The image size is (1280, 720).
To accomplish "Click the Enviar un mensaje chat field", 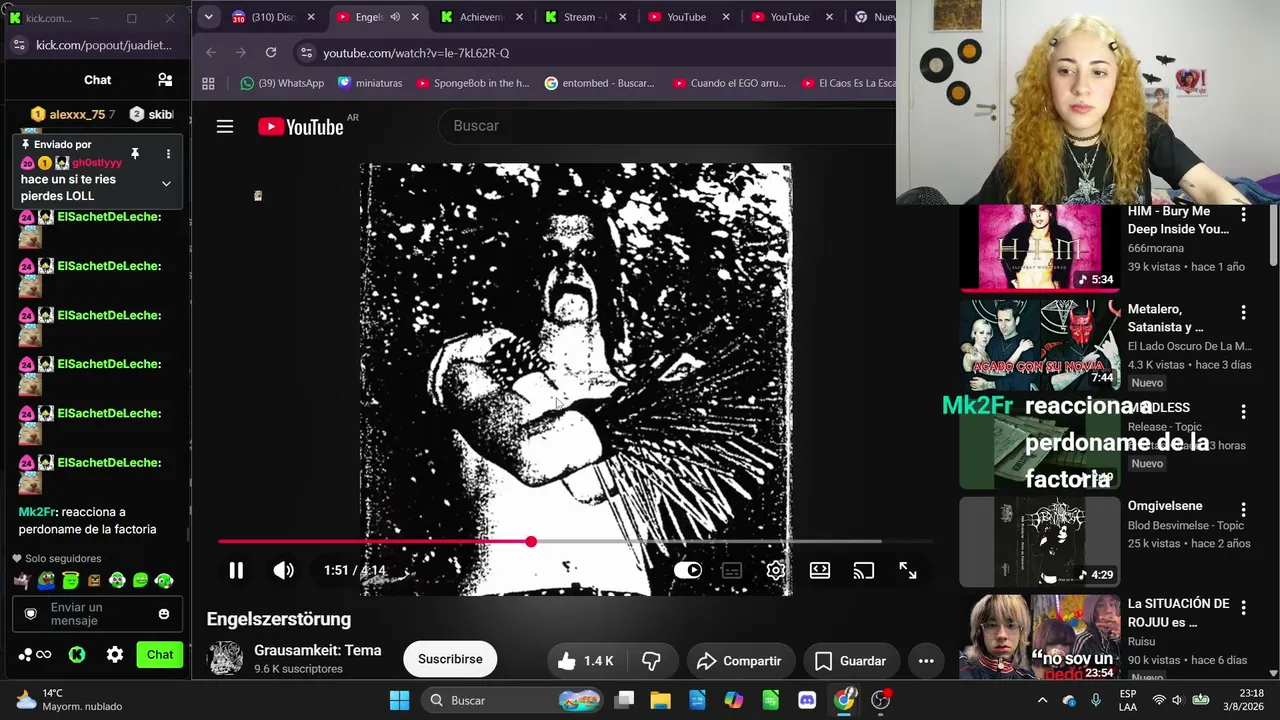I will tap(97, 614).
